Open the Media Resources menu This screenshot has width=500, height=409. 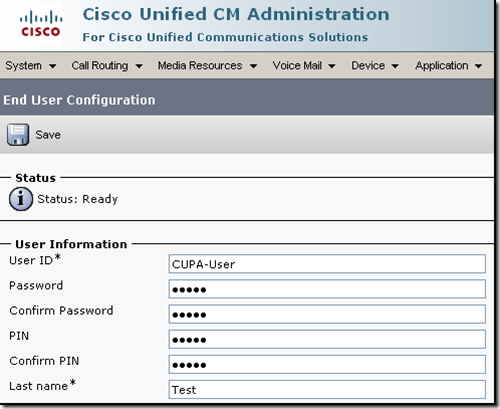click(200, 66)
